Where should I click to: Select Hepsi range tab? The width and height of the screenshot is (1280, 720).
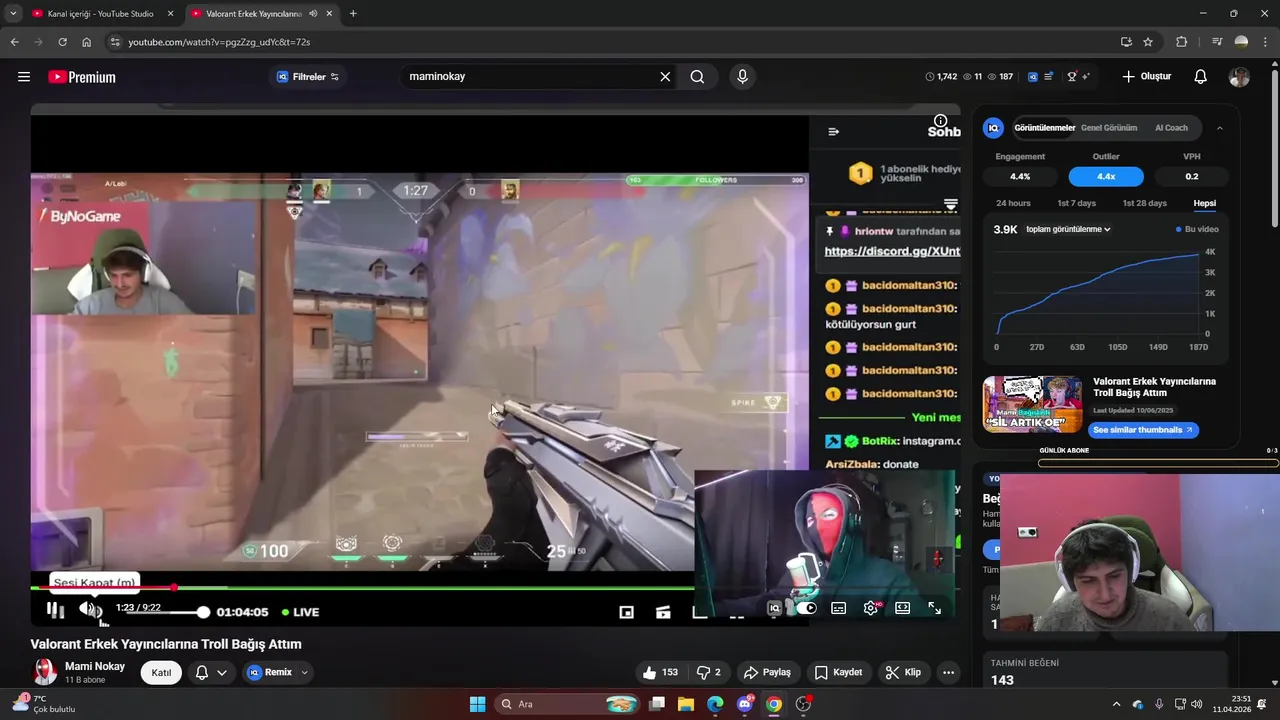1205,203
